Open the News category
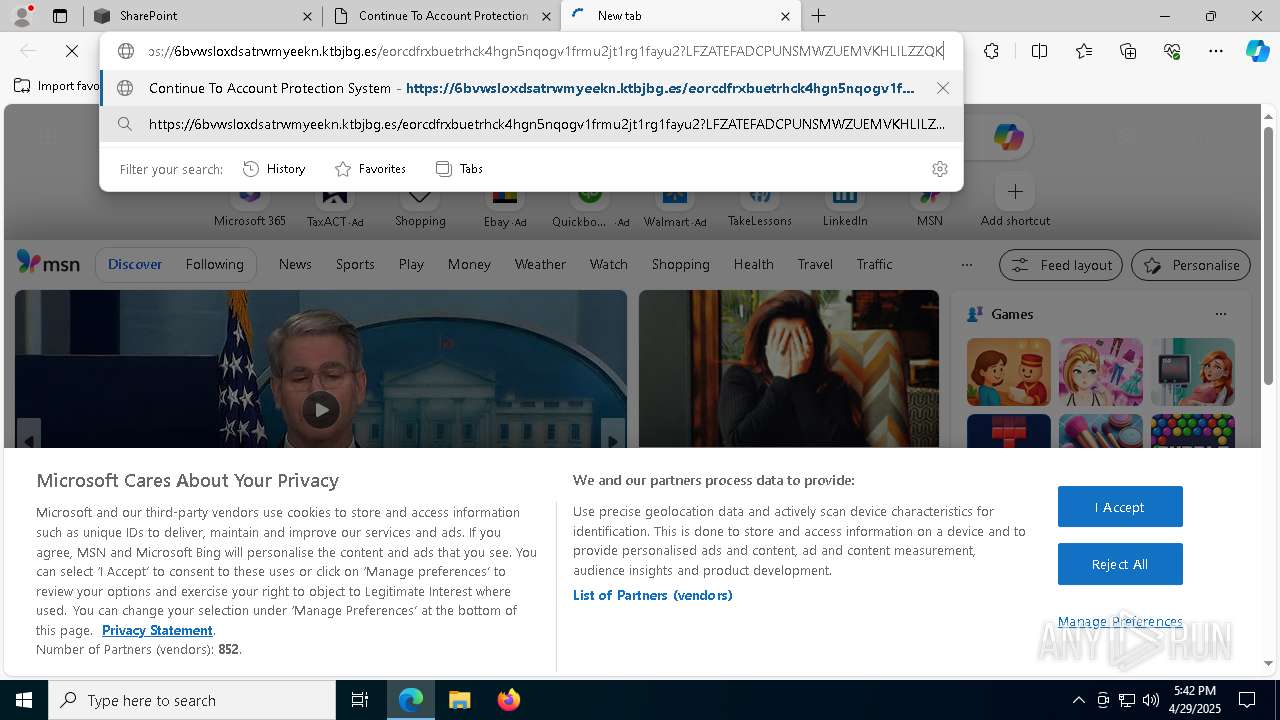Screen dimensions: 1280x720 pos(295,264)
